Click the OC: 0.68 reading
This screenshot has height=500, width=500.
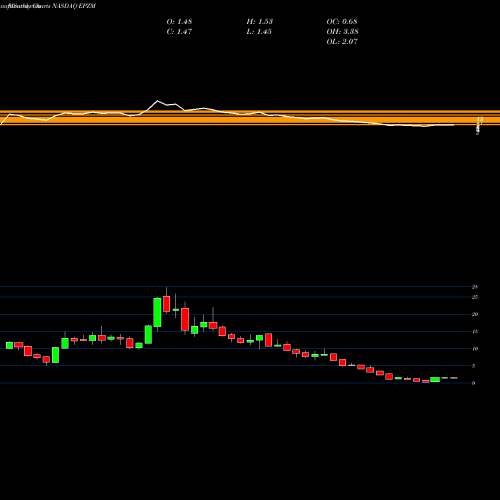[342, 21]
